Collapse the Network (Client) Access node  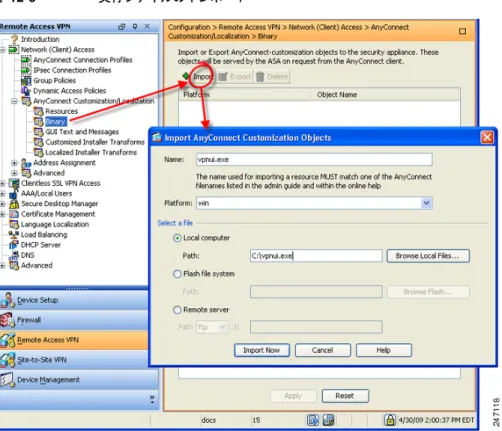point(2,50)
